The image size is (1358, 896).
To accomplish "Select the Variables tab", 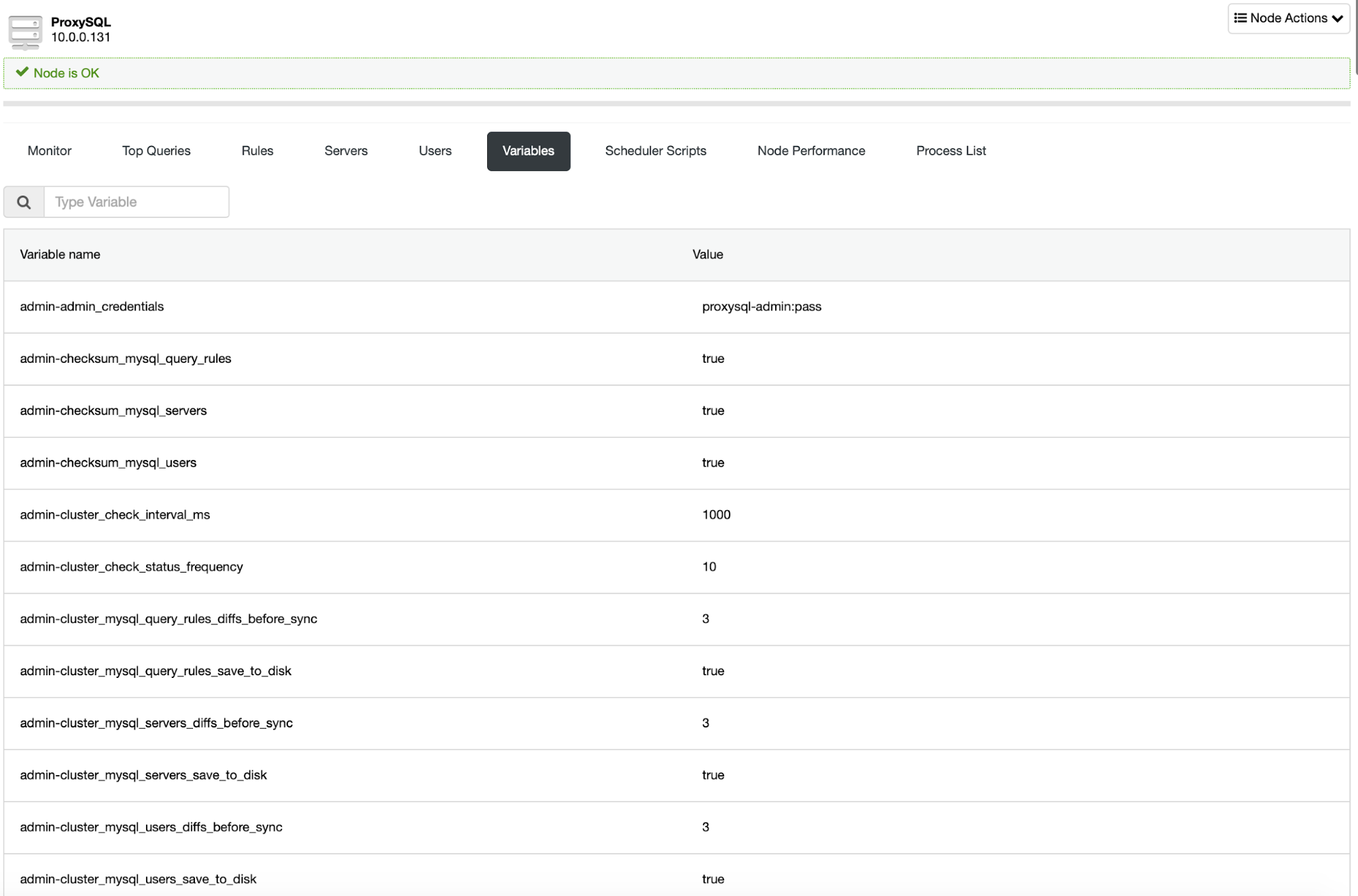I will [529, 151].
